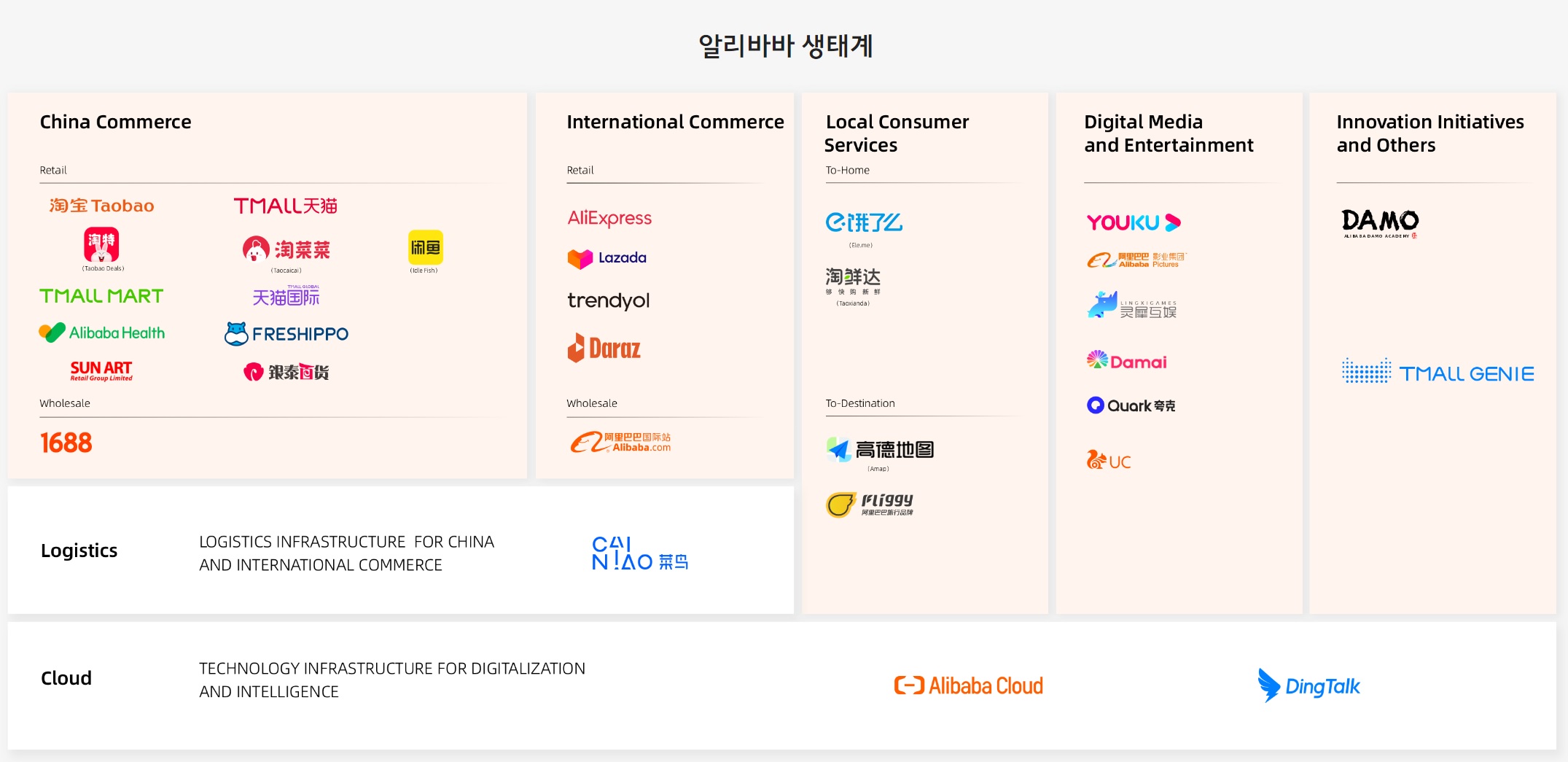Click Retail label under International Commerce
The image size is (1568, 762).
pyautogui.click(x=580, y=170)
